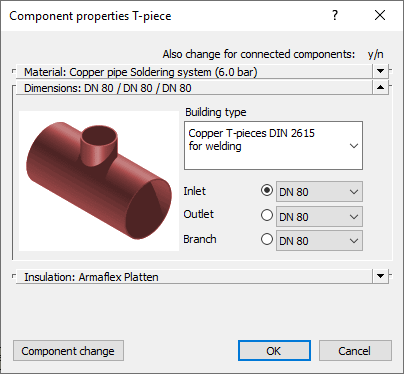Click the Dimensions: DN 80 header
The width and height of the screenshot is (404, 374).
(194, 88)
